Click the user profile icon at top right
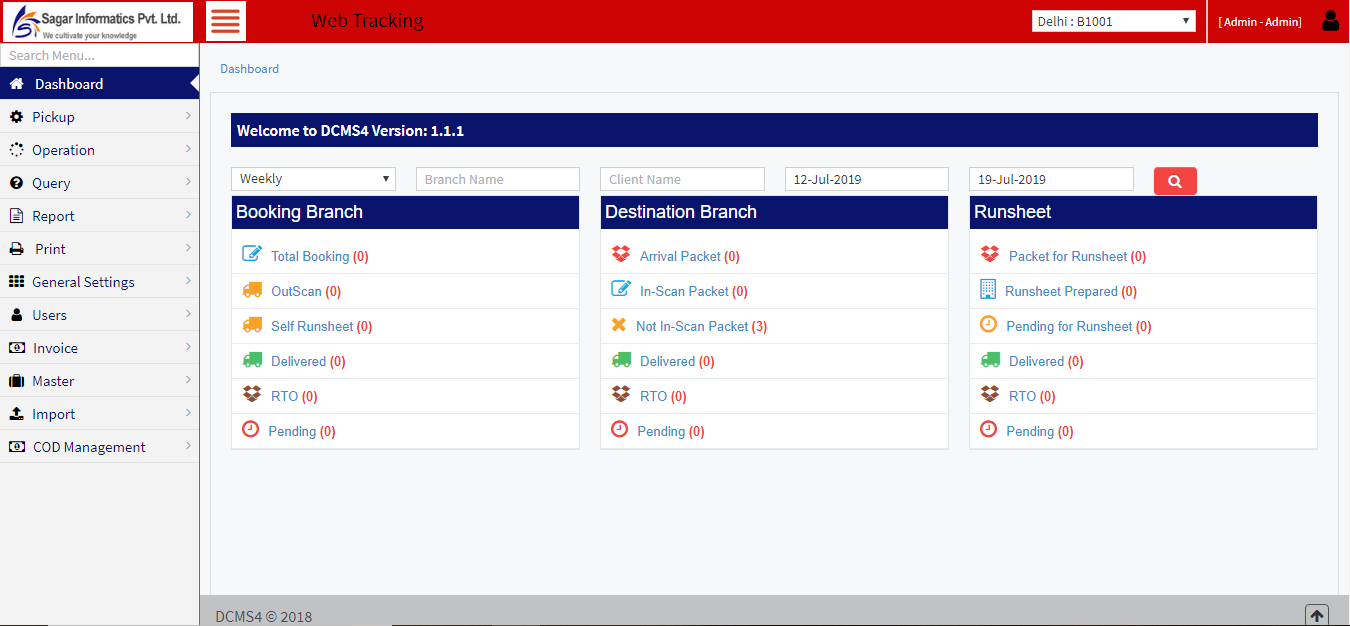 (1329, 21)
